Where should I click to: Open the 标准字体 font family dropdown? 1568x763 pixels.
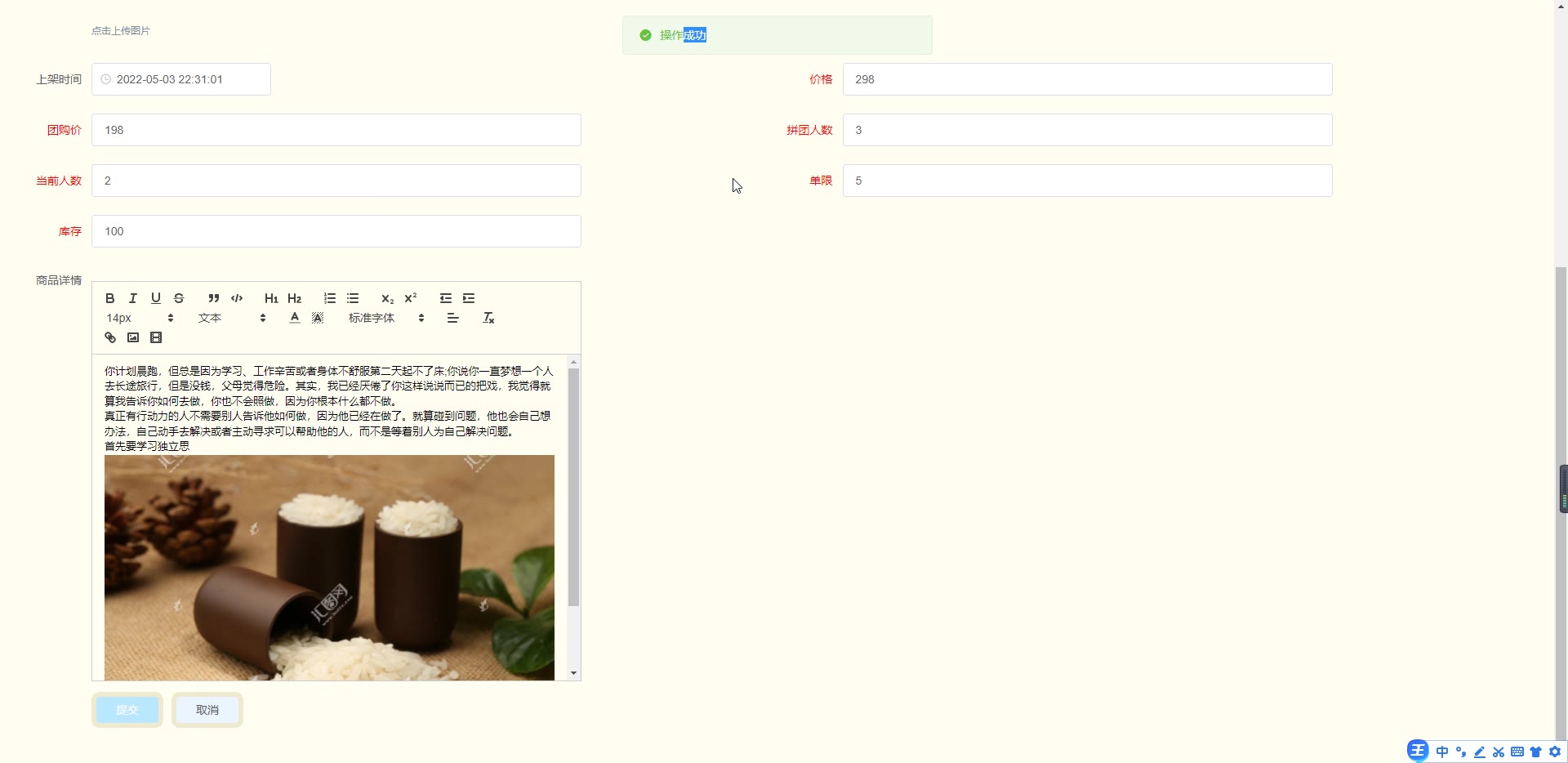(x=386, y=318)
